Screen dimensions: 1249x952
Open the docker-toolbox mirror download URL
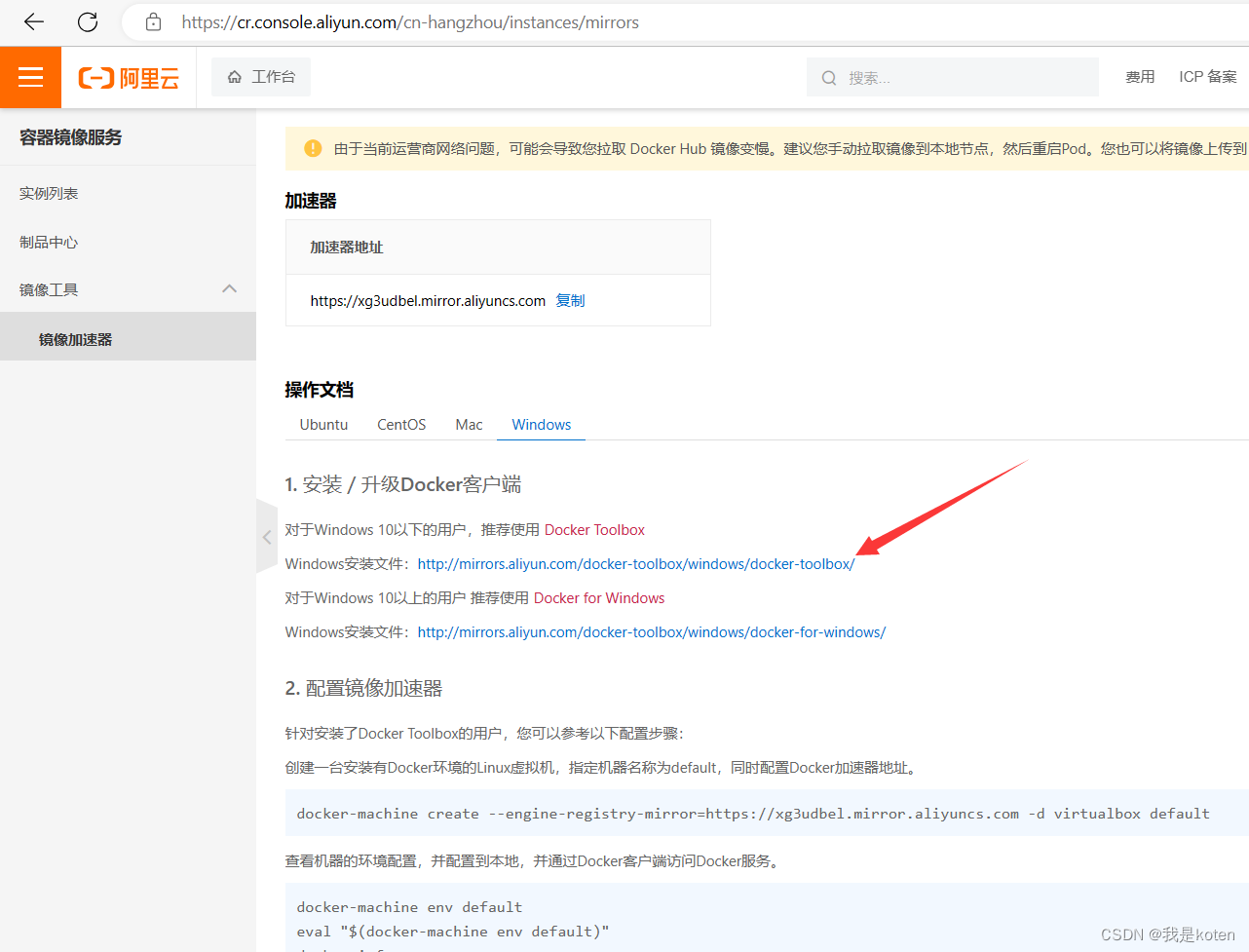[x=636, y=563]
